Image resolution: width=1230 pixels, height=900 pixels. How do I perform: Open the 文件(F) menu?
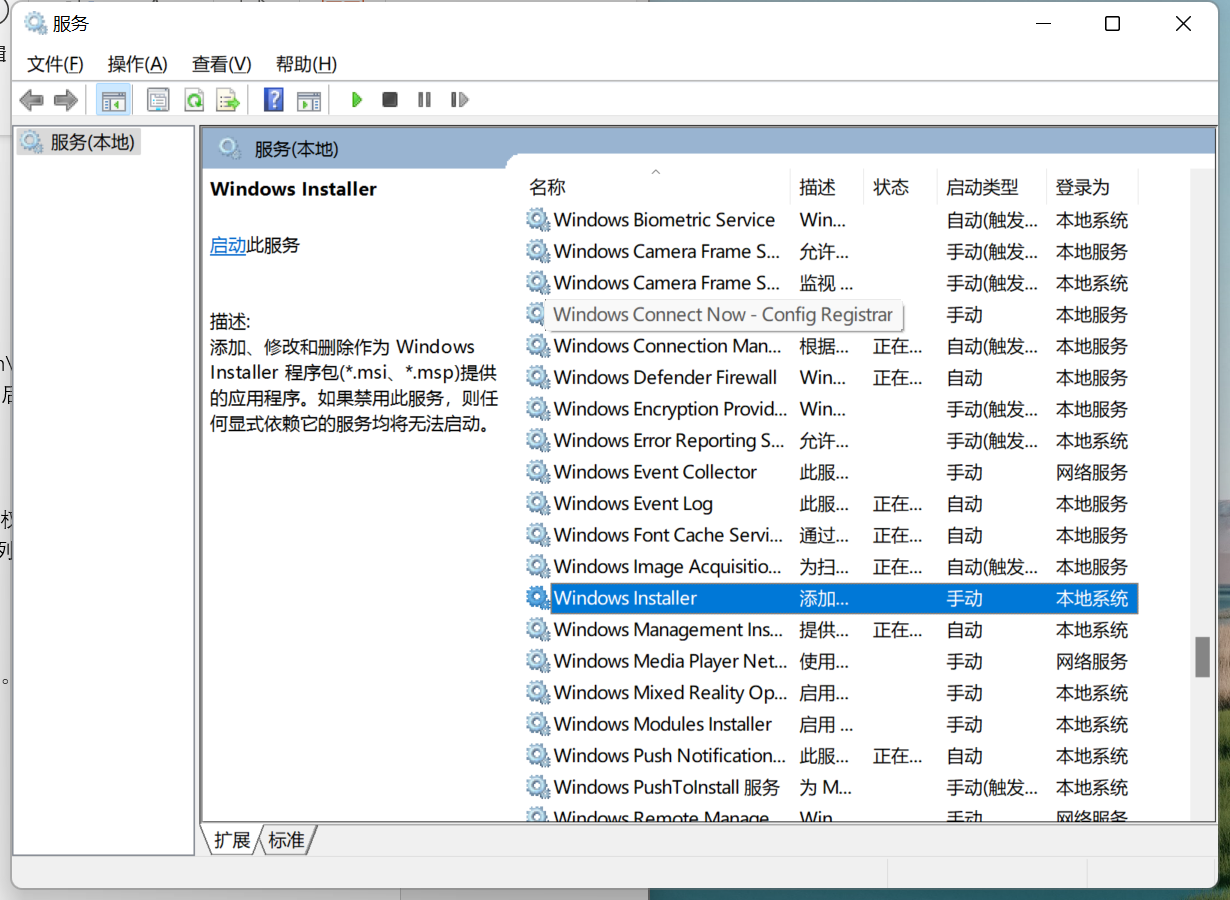click(55, 64)
